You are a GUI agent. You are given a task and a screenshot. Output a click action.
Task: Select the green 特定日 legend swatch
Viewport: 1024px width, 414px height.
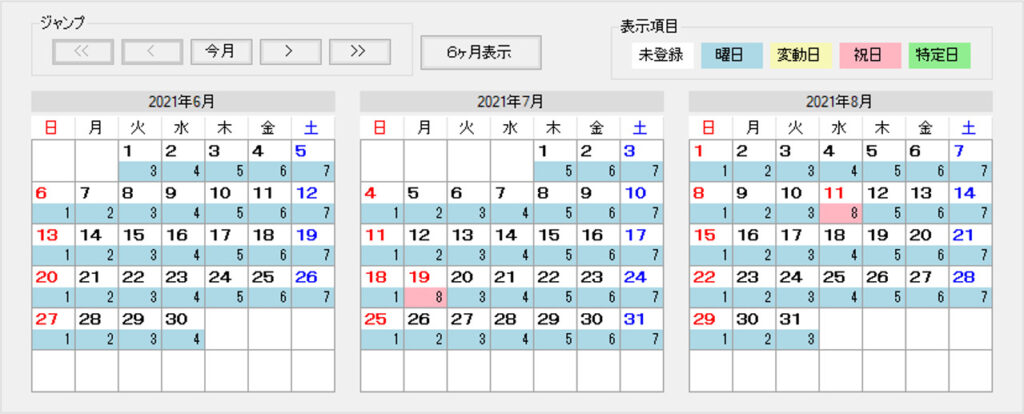pos(940,55)
